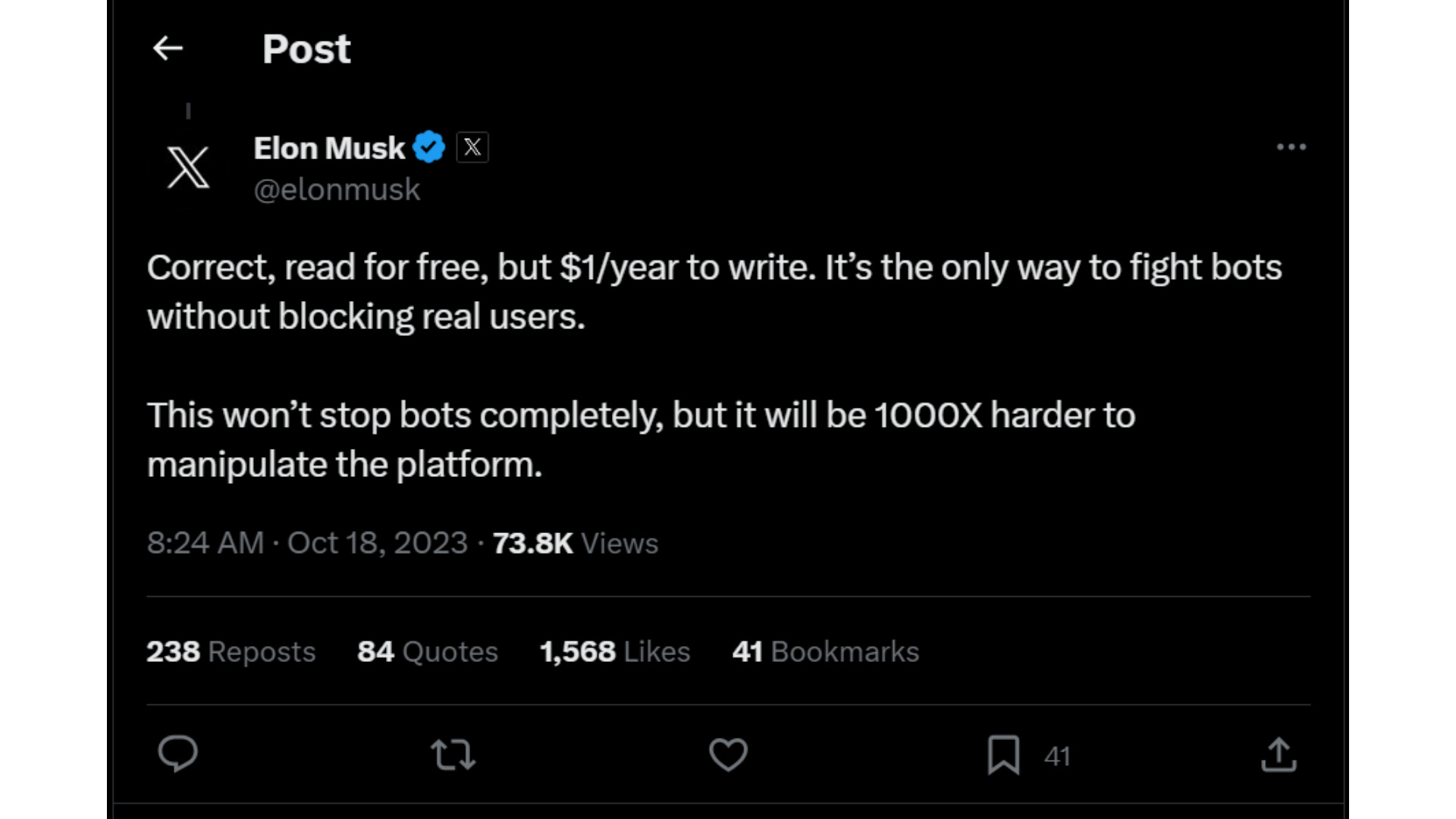
Task: Click the 41 Bookmarks count
Action: 825,651
